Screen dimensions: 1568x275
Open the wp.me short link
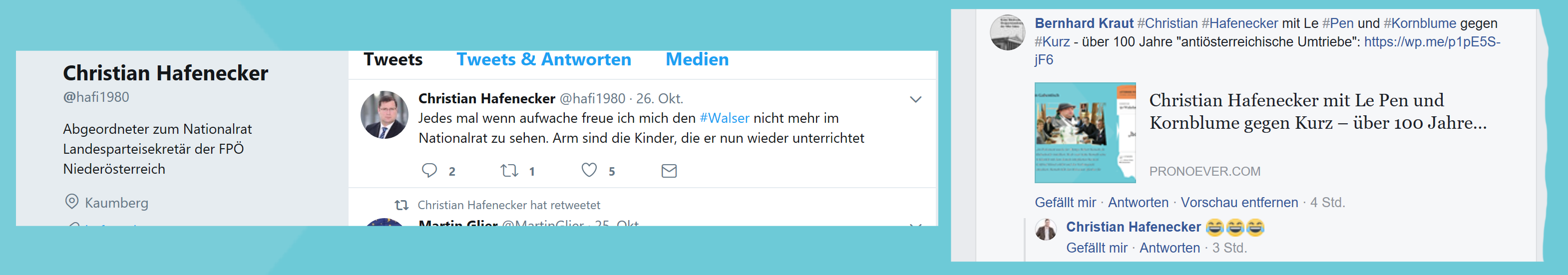pos(1432,42)
